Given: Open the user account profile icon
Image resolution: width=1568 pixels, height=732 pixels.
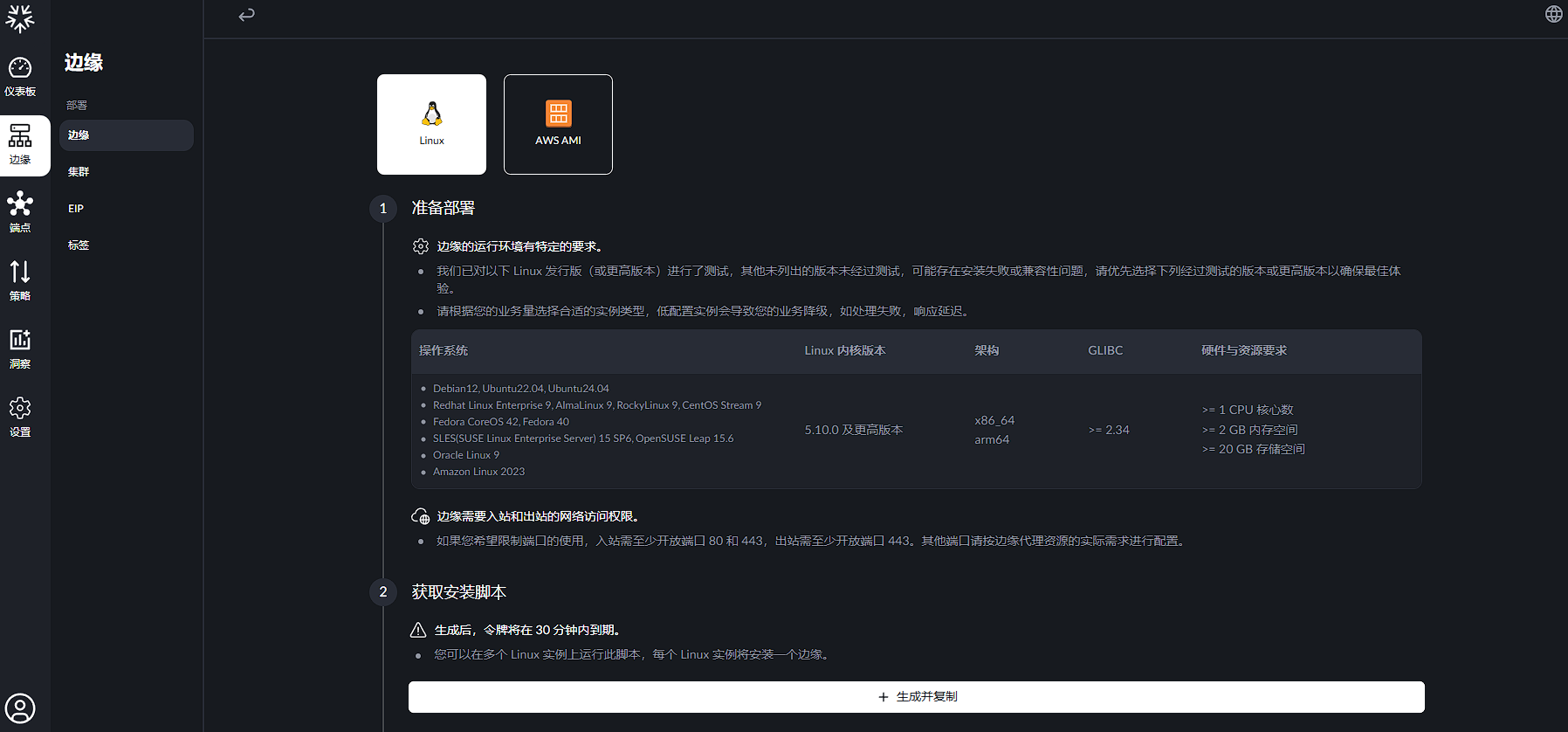Looking at the screenshot, I should 20,708.
